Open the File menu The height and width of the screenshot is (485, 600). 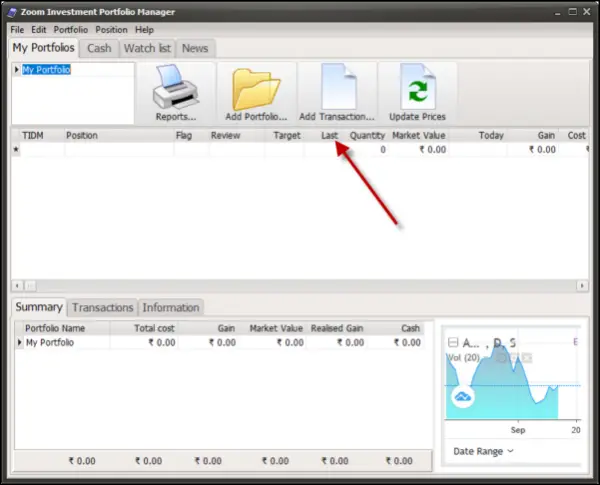coord(17,29)
